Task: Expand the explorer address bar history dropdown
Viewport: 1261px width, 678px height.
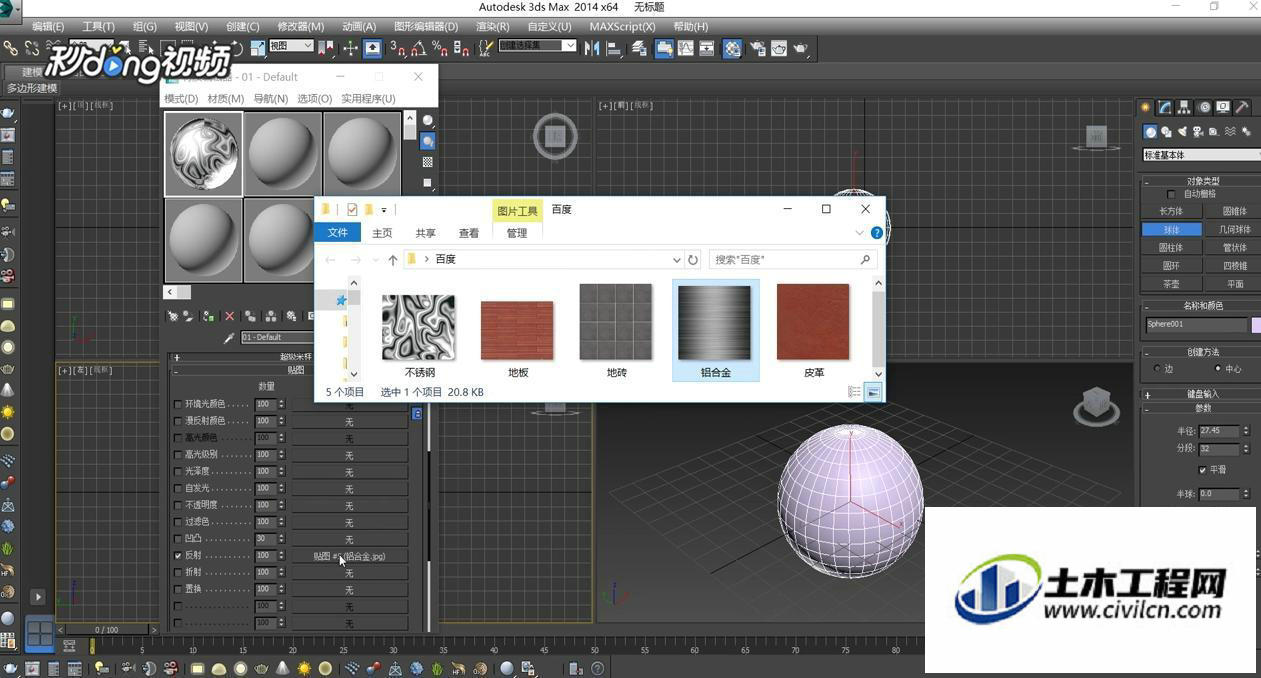Action: pyautogui.click(x=677, y=259)
